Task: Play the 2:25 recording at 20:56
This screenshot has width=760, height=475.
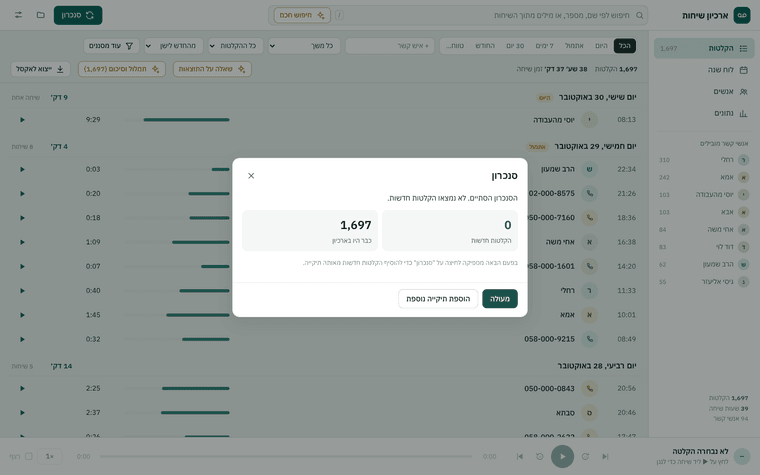Action: coord(22,388)
